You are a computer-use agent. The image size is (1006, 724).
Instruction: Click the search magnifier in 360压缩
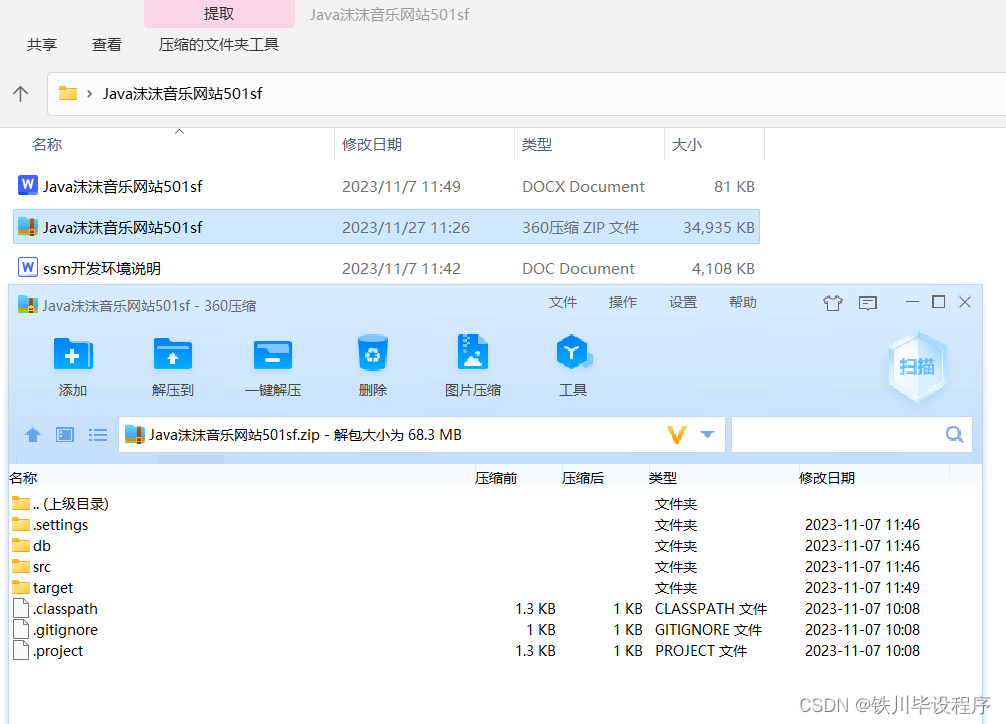click(x=955, y=435)
